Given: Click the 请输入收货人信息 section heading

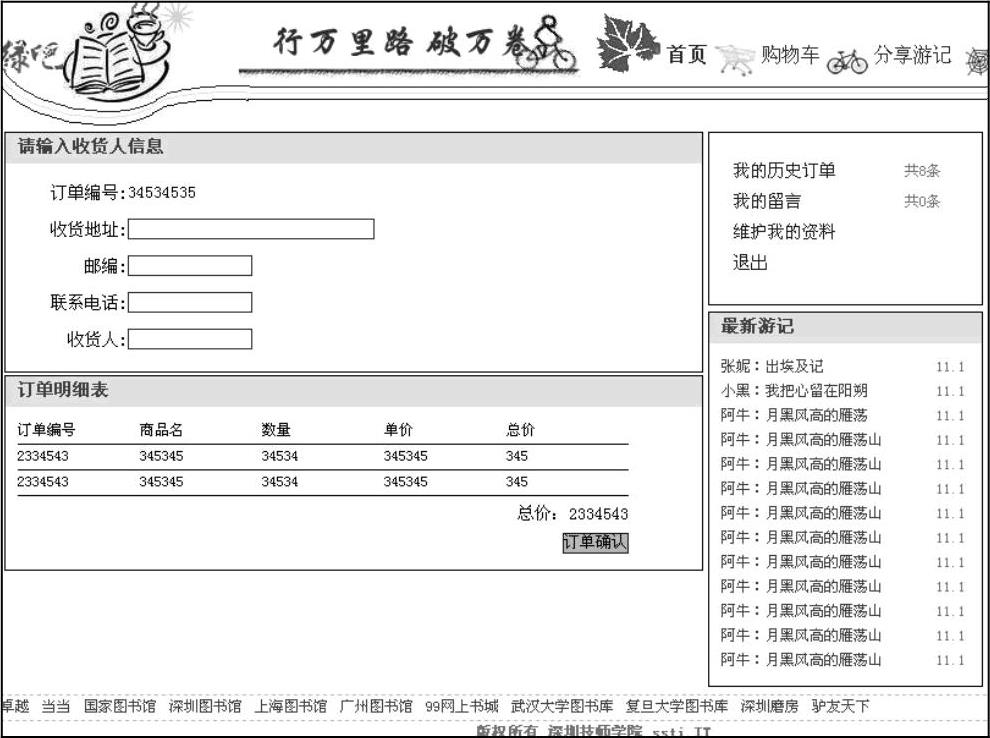Looking at the screenshot, I should [x=90, y=146].
